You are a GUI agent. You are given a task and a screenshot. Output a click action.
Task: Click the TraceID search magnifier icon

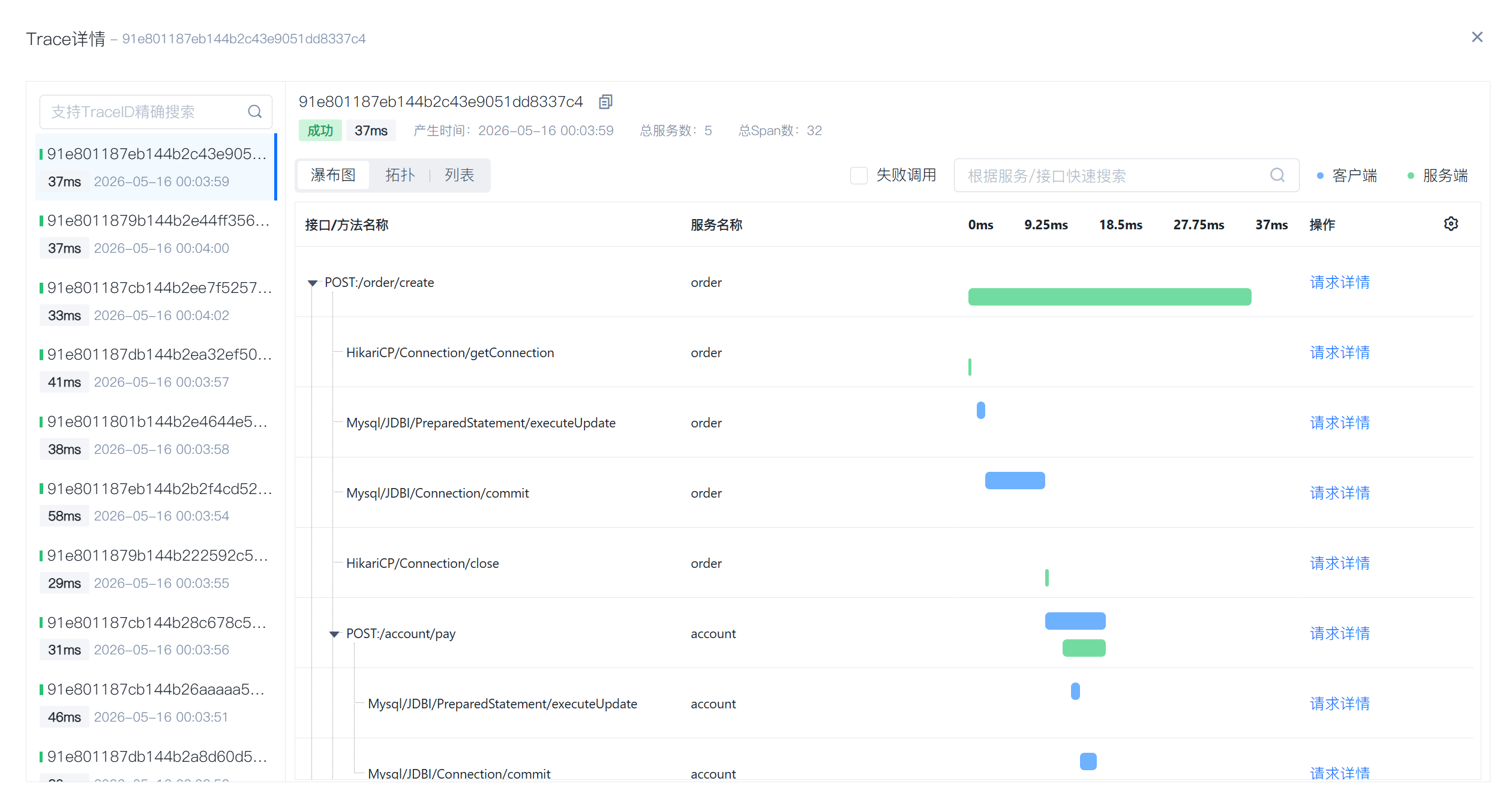point(255,112)
